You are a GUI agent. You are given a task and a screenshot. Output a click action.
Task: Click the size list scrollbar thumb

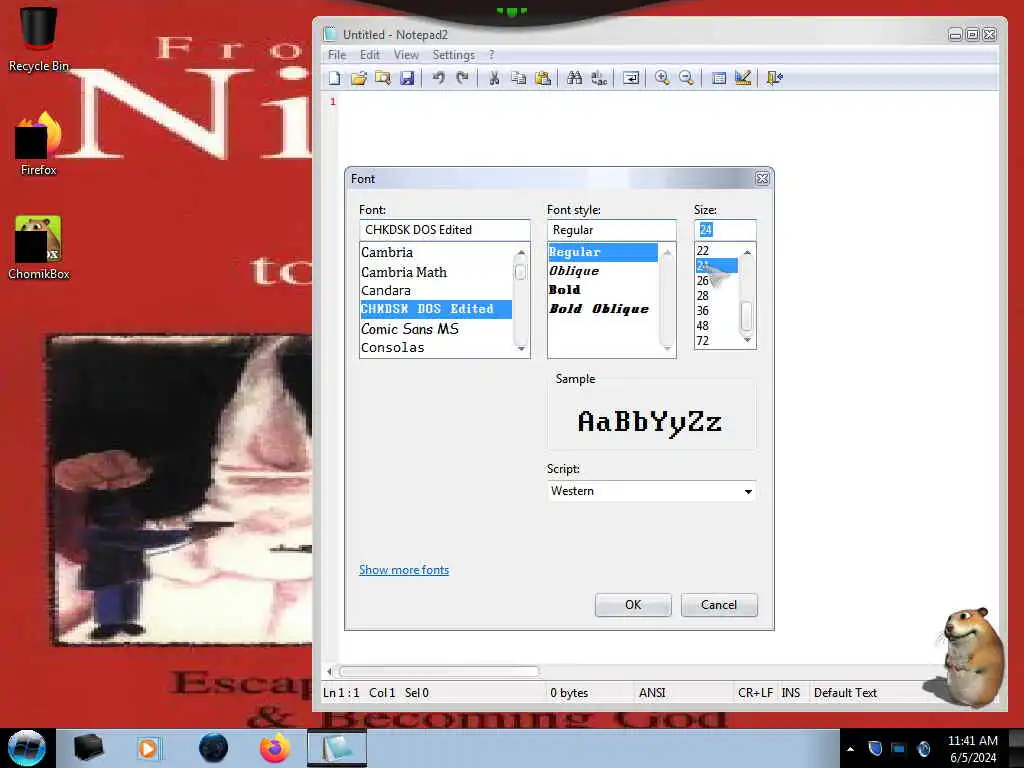746,316
